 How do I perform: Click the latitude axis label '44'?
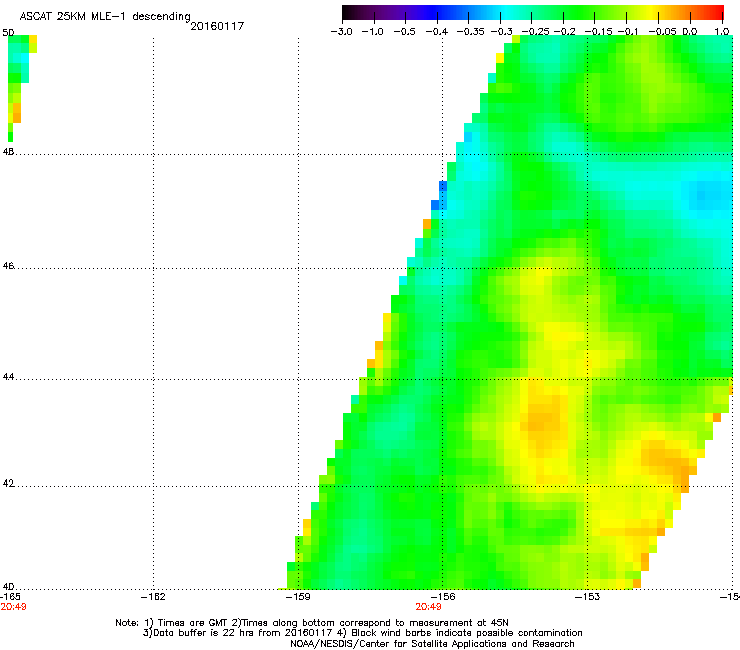coord(8,377)
